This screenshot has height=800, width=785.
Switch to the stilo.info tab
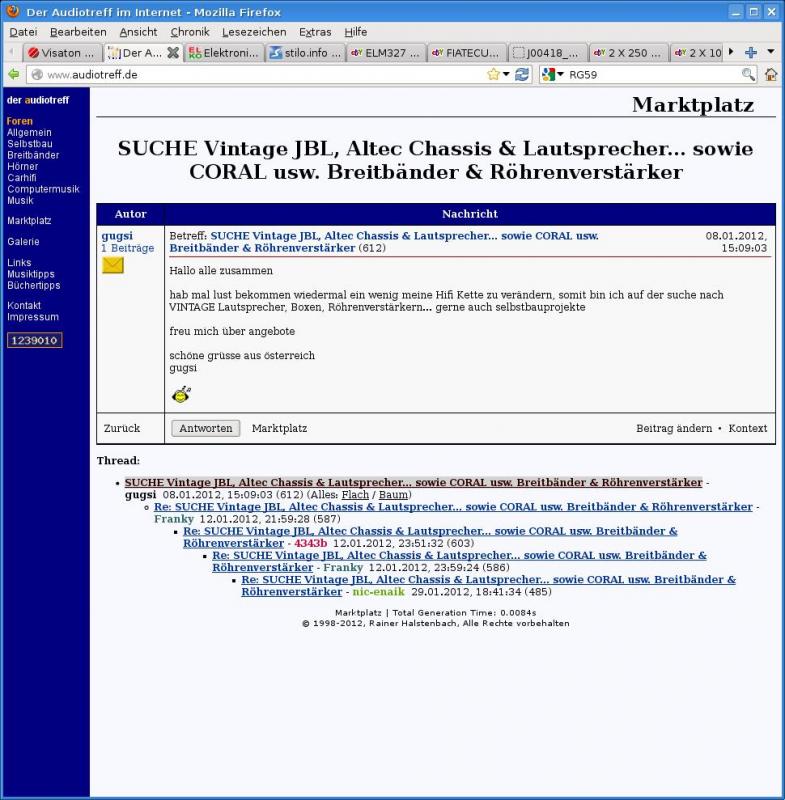coord(305,53)
